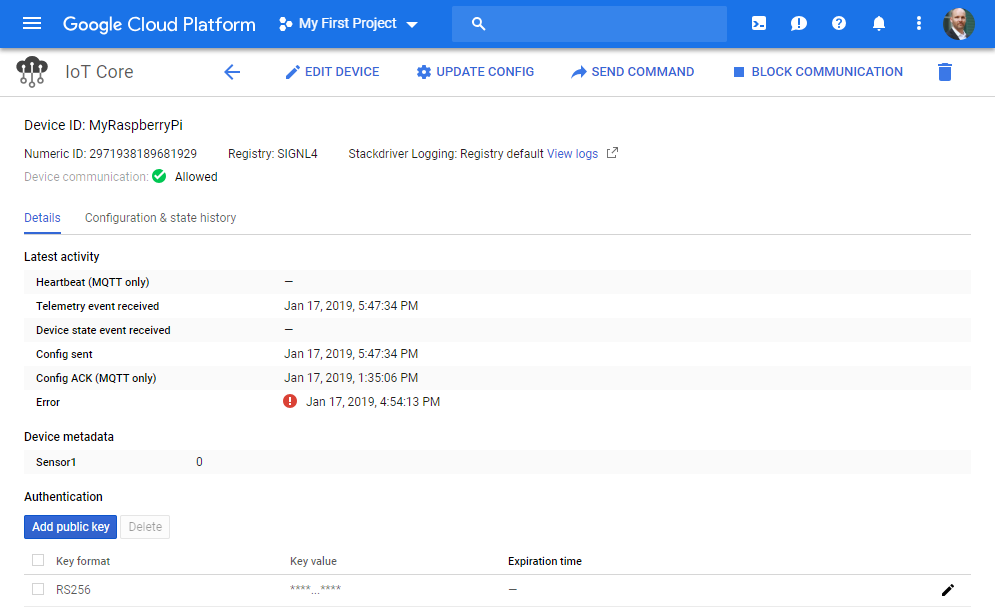Select the Details tab
The width and height of the screenshot is (995, 612).
coord(43,218)
